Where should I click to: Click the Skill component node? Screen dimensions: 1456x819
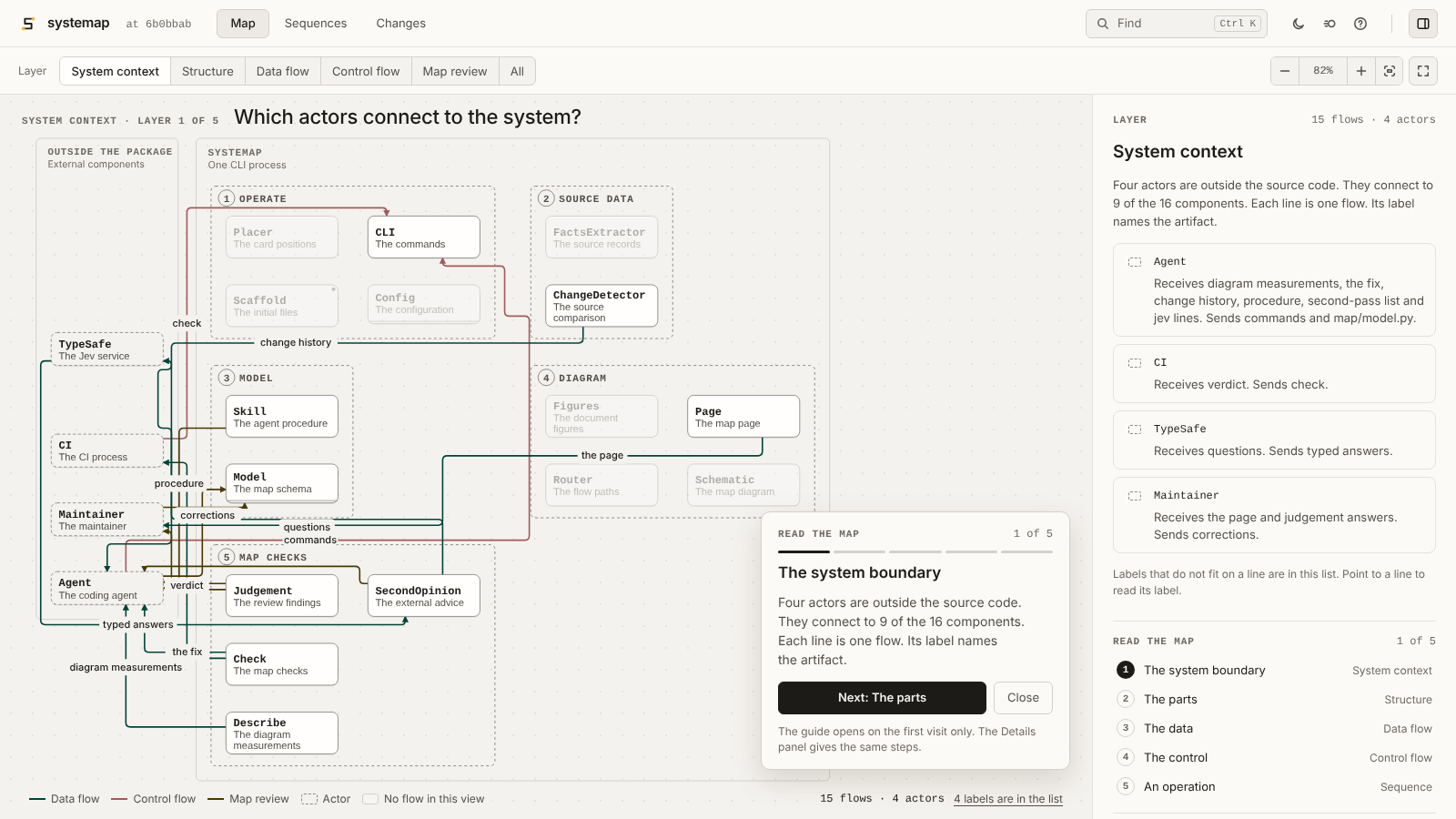point(282,417)
